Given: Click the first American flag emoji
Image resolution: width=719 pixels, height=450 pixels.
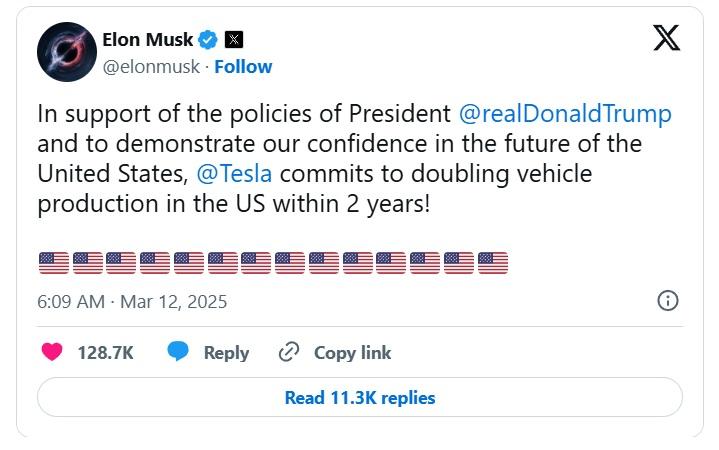Looking at the screenshot, I should coord(54,263).
